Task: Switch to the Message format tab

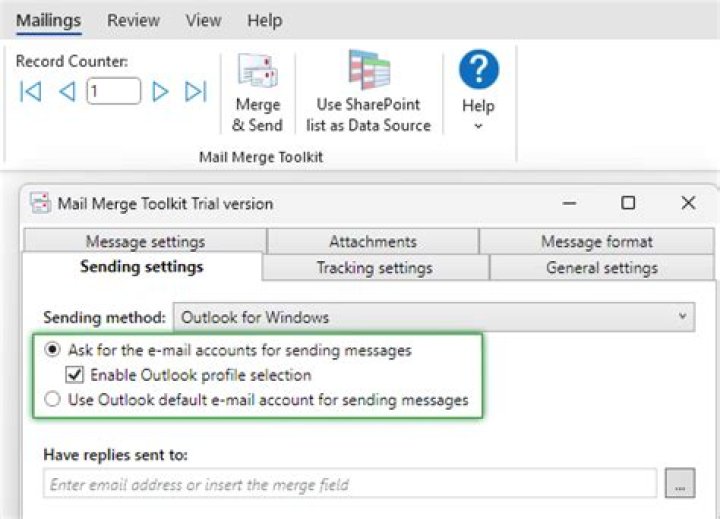Action: tap(596, 242)
